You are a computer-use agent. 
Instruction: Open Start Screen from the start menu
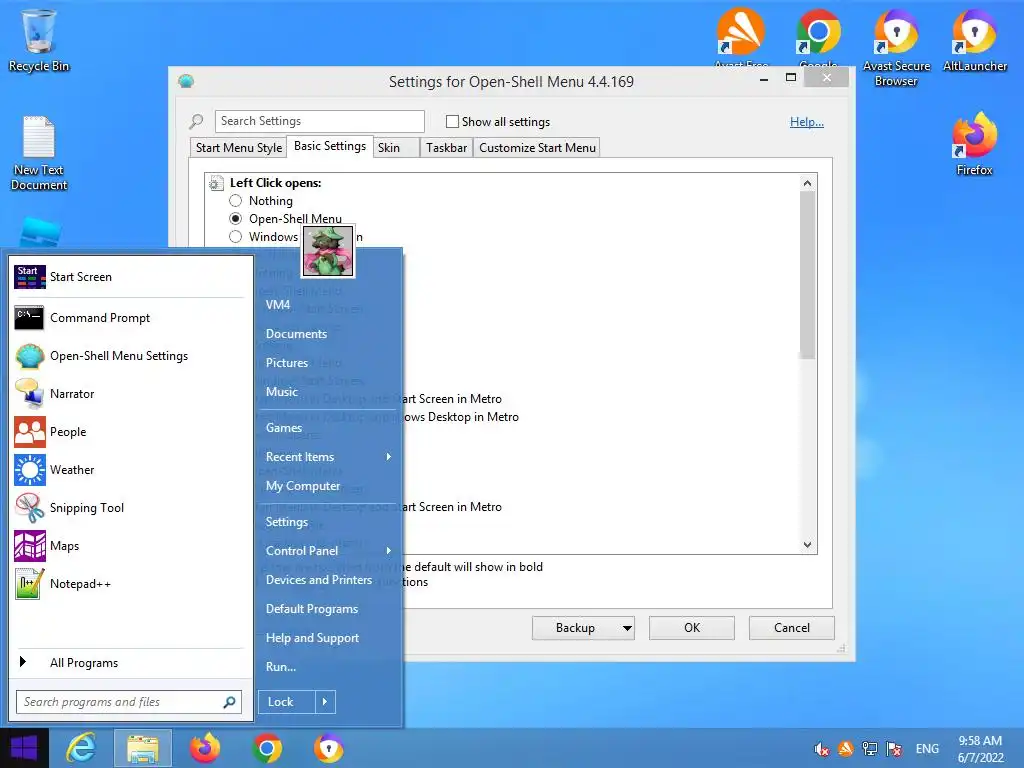click(x=129, y=277)
